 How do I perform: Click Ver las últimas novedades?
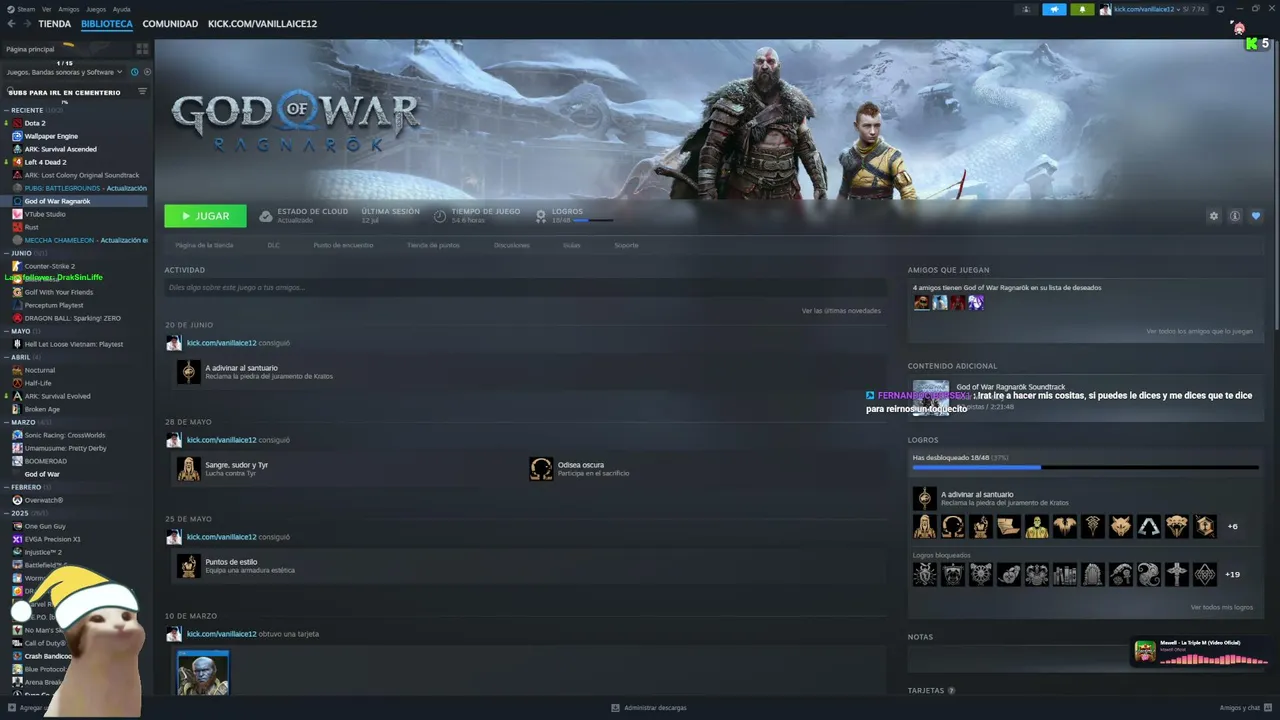841,311
